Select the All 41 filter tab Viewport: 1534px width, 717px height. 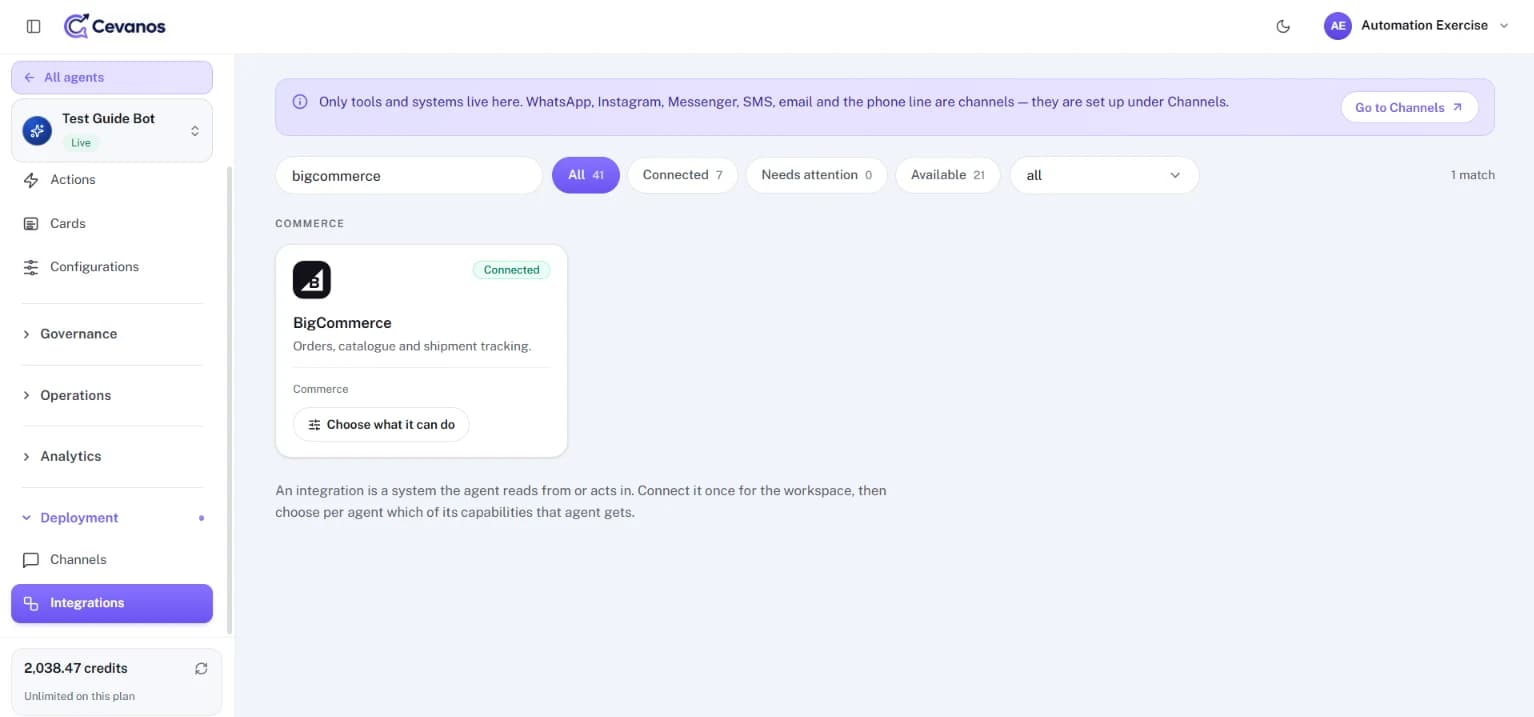tap(586, 175)
